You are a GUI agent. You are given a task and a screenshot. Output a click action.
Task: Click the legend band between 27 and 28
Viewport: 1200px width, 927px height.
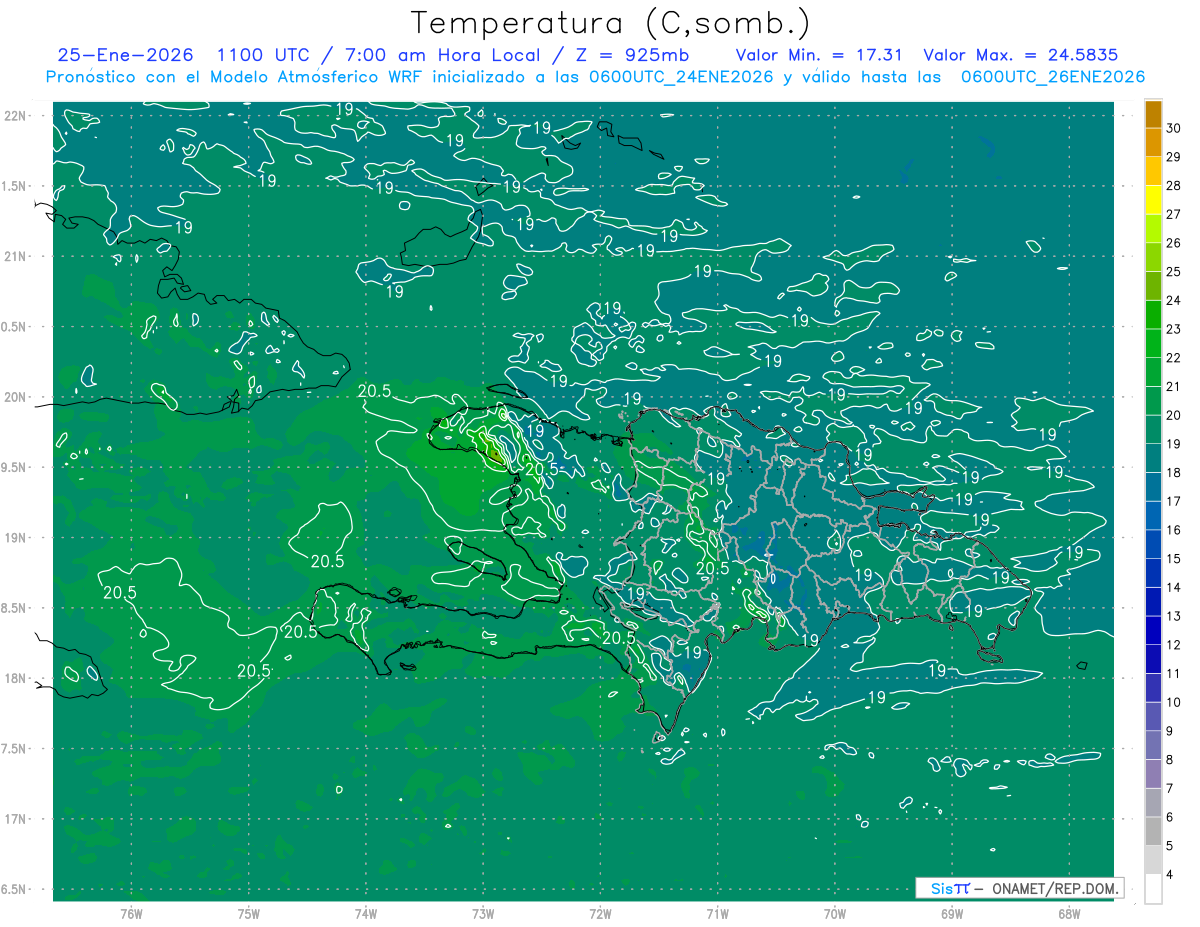coord(1153,200)
